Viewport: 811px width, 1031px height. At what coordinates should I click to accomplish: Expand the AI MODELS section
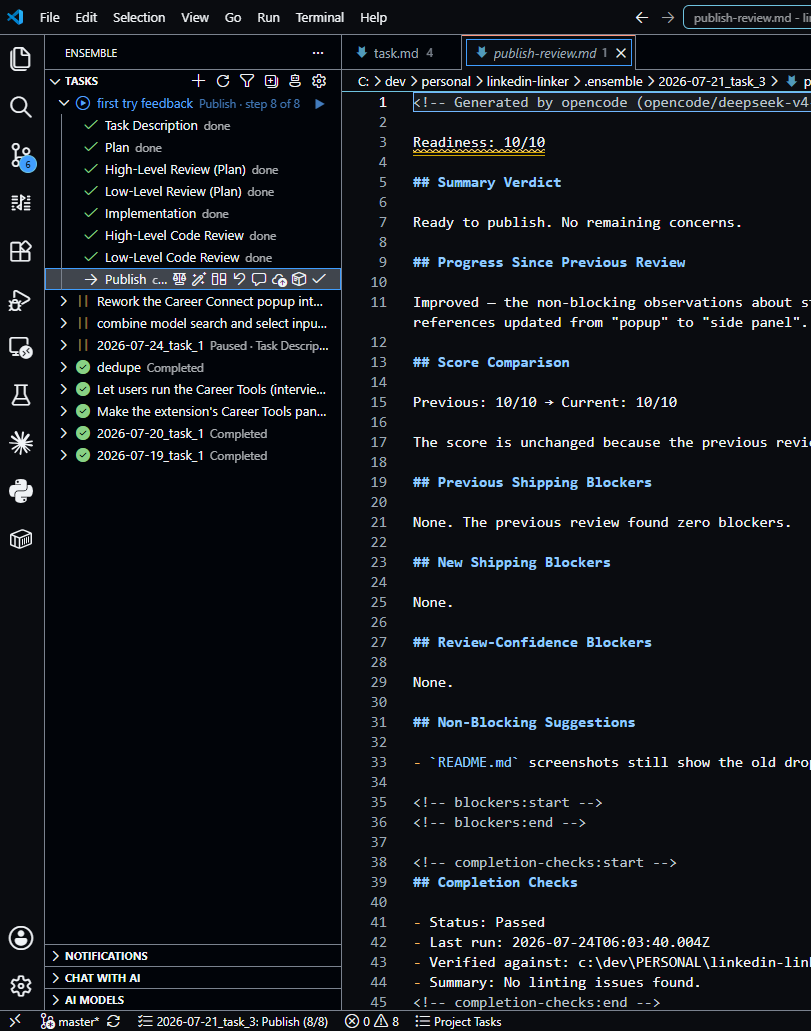[x=193, y=1000]
